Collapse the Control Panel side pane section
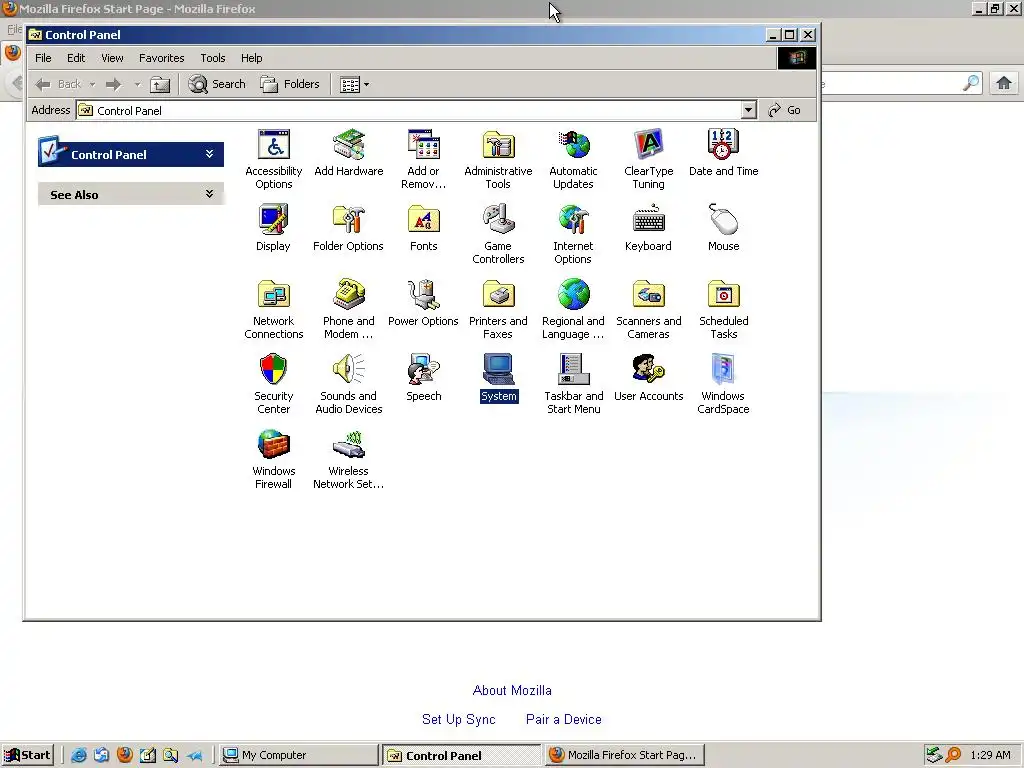The width and height of the screenshot is (1024, 768). (209, 154)
